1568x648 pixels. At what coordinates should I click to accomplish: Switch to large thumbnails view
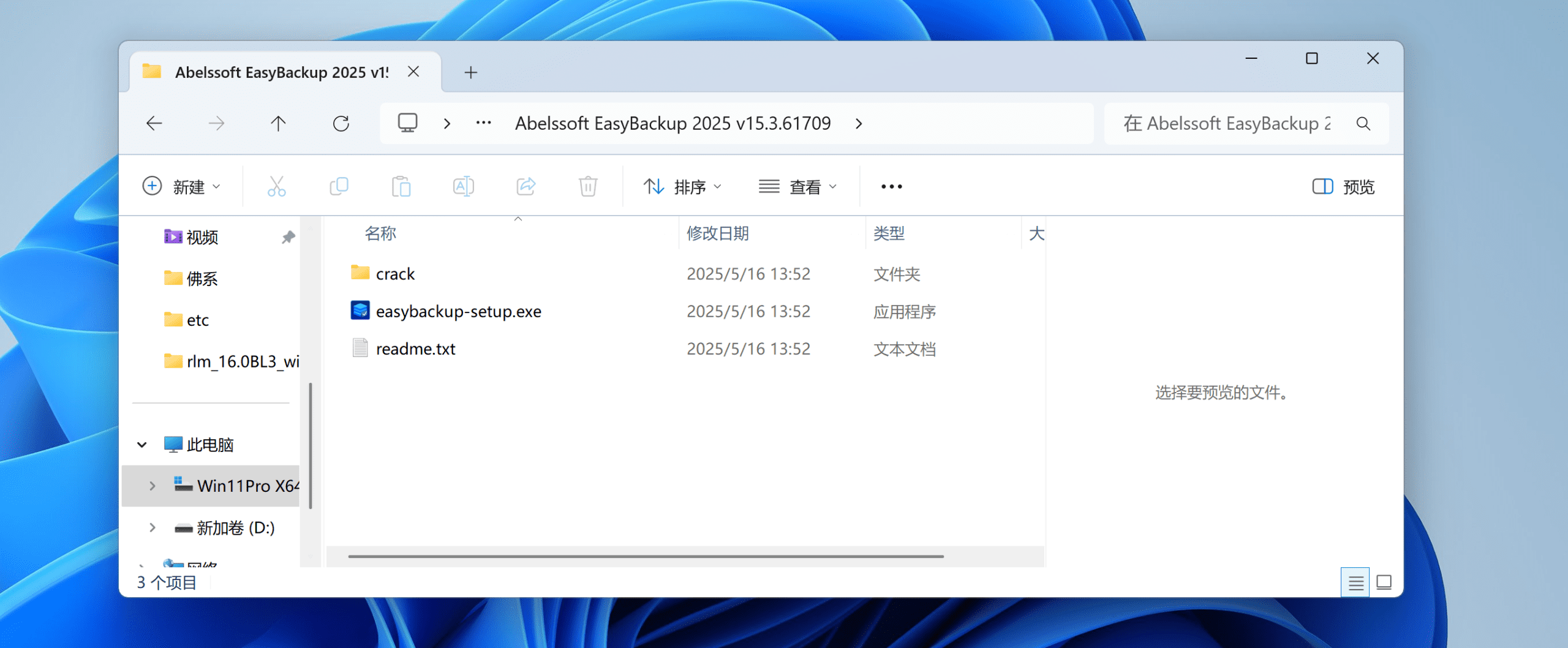[x=1384, y=582]
